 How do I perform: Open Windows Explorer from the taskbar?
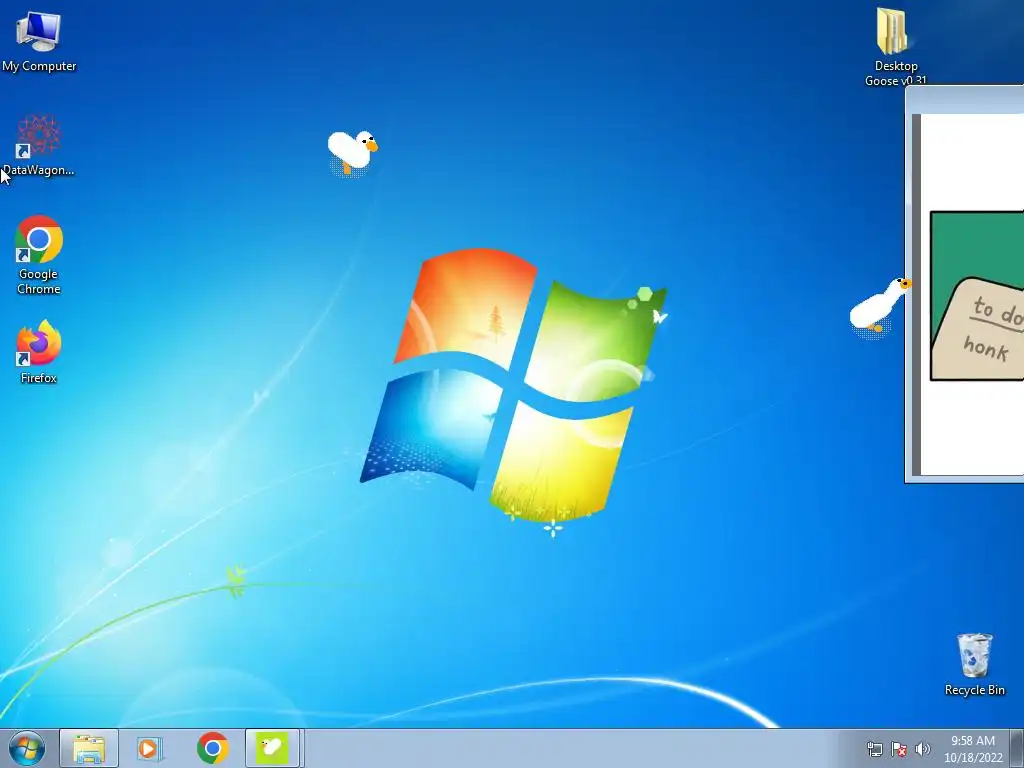pos(89,748)
